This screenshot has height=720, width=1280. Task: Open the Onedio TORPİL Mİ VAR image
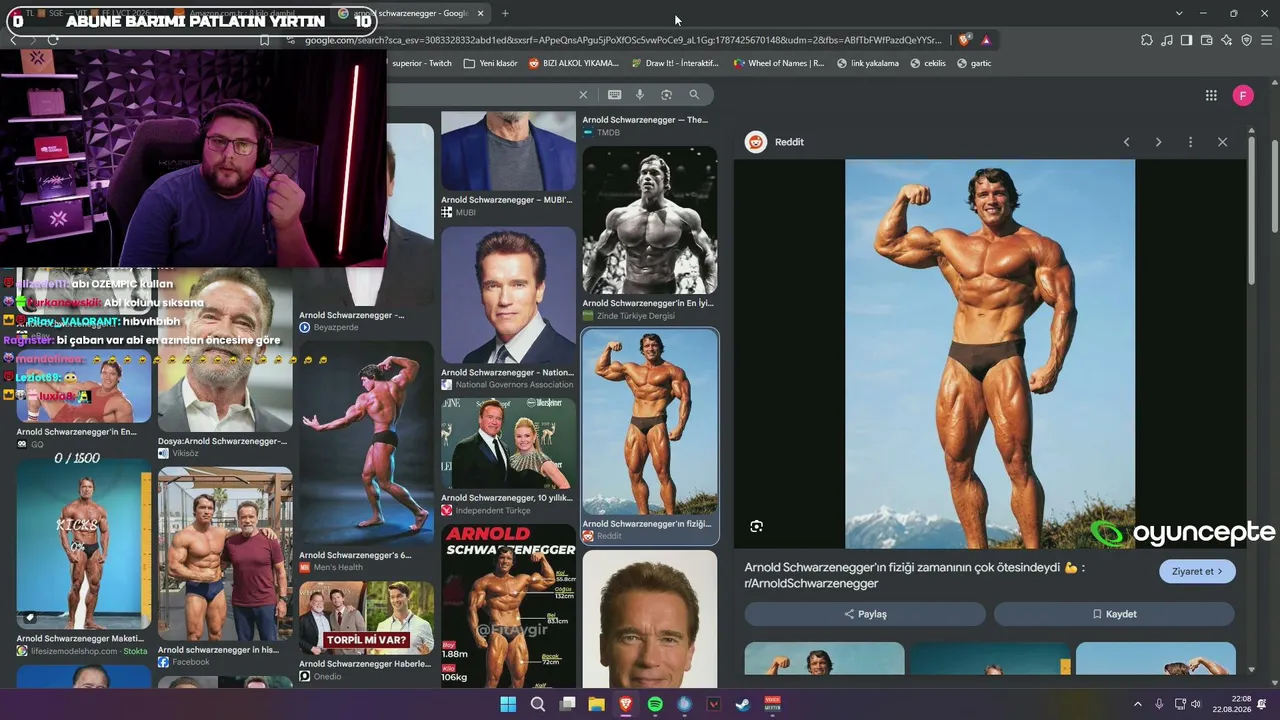[366, 618]
